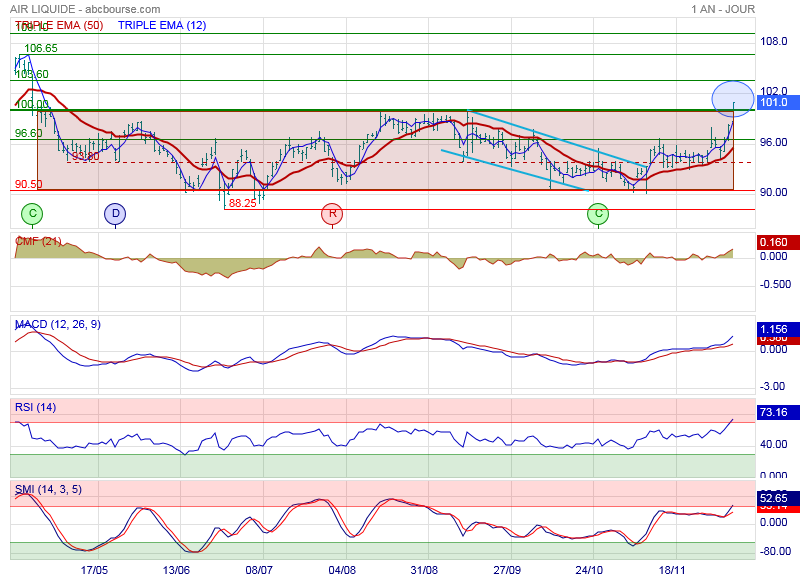Screen dimensions: 800x580
Task: Click the SMI (14, 3, 5) indicator label
Action: [47, 489]
